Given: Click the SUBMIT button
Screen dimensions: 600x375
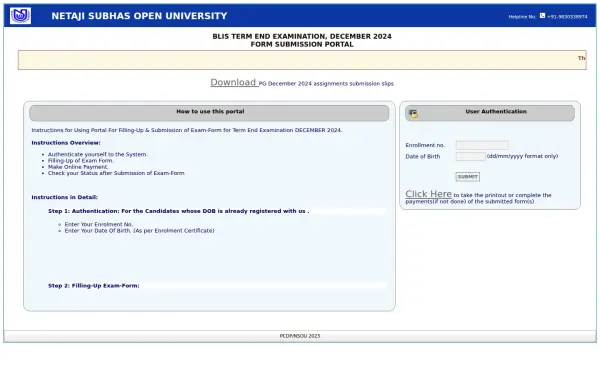Looking at the screenshot, I should [468, 177].
